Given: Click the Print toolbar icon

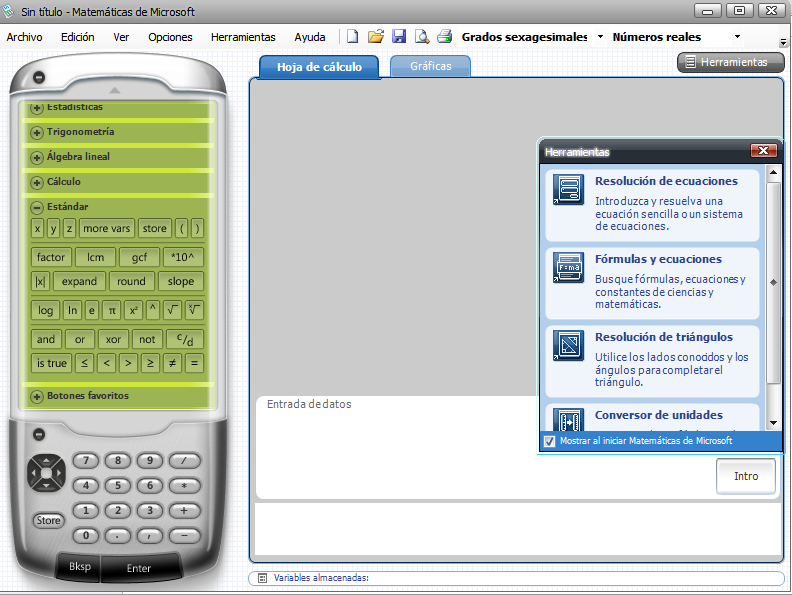Looking at the screenshot, I should pos(444,36).
